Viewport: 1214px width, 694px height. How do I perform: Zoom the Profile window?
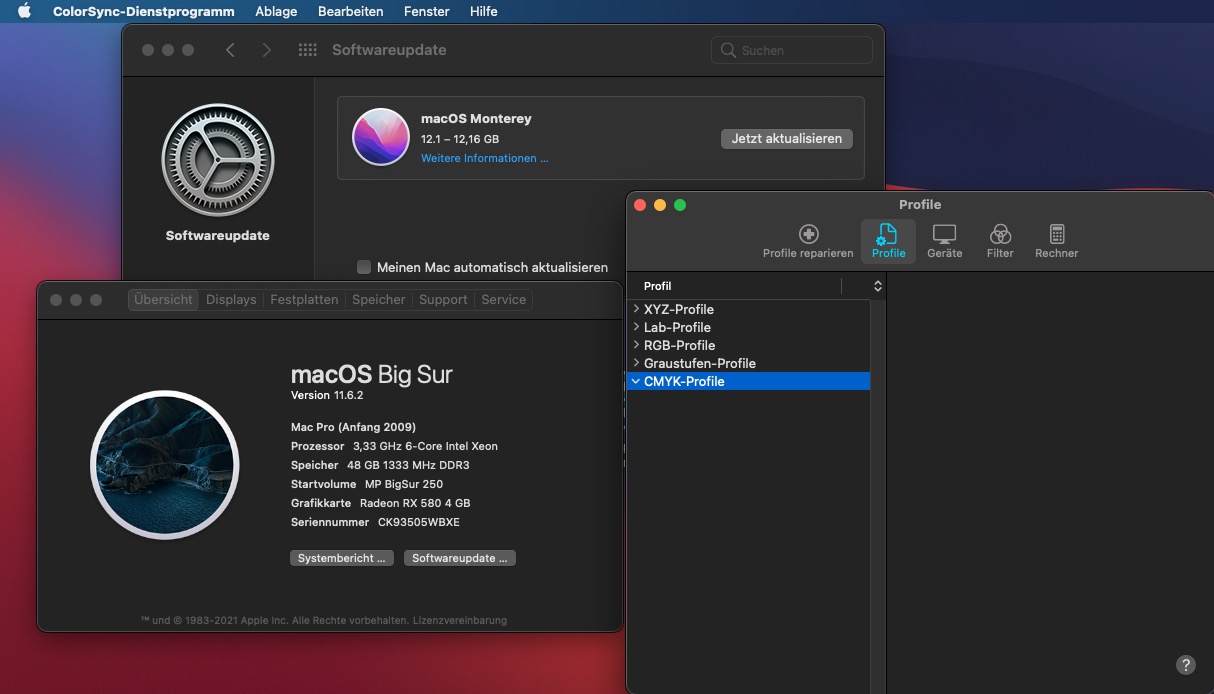680,205
